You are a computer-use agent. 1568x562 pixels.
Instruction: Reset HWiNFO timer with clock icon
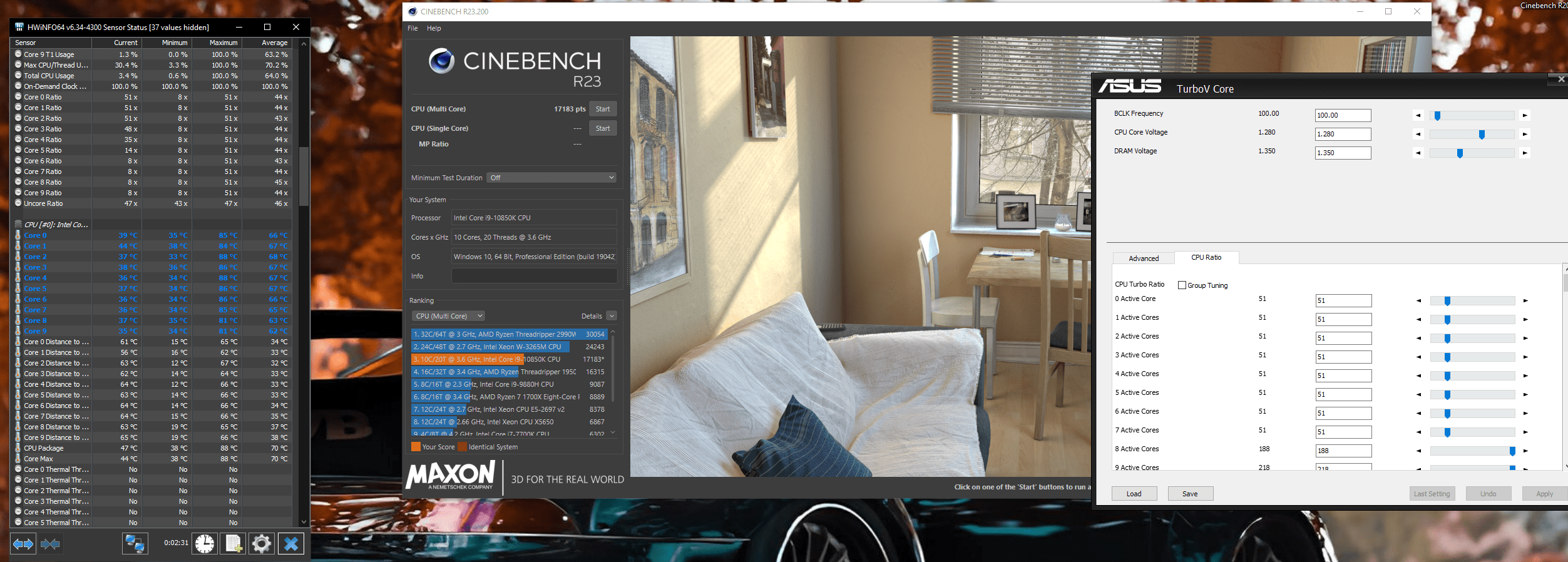click(x=204, y=543)
